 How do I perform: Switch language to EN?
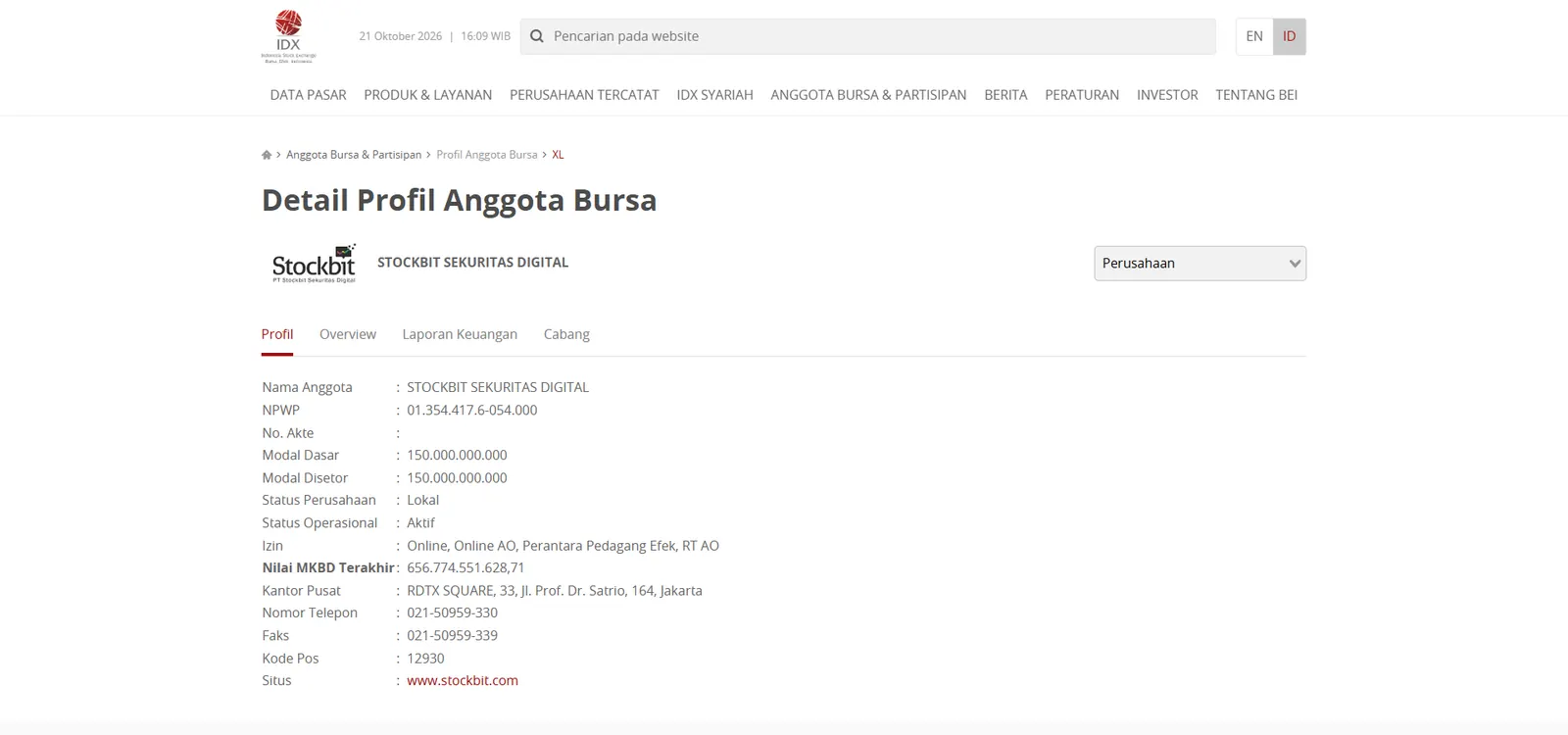[x=1254, y=36]
